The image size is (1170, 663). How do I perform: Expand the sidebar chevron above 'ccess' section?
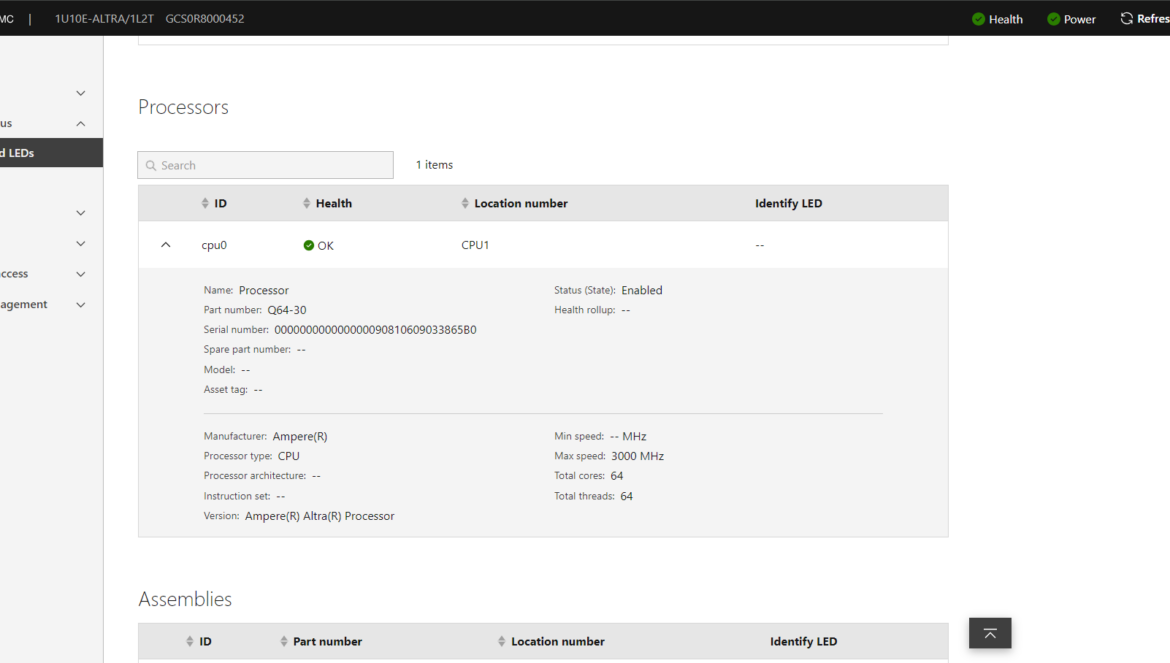81,244
